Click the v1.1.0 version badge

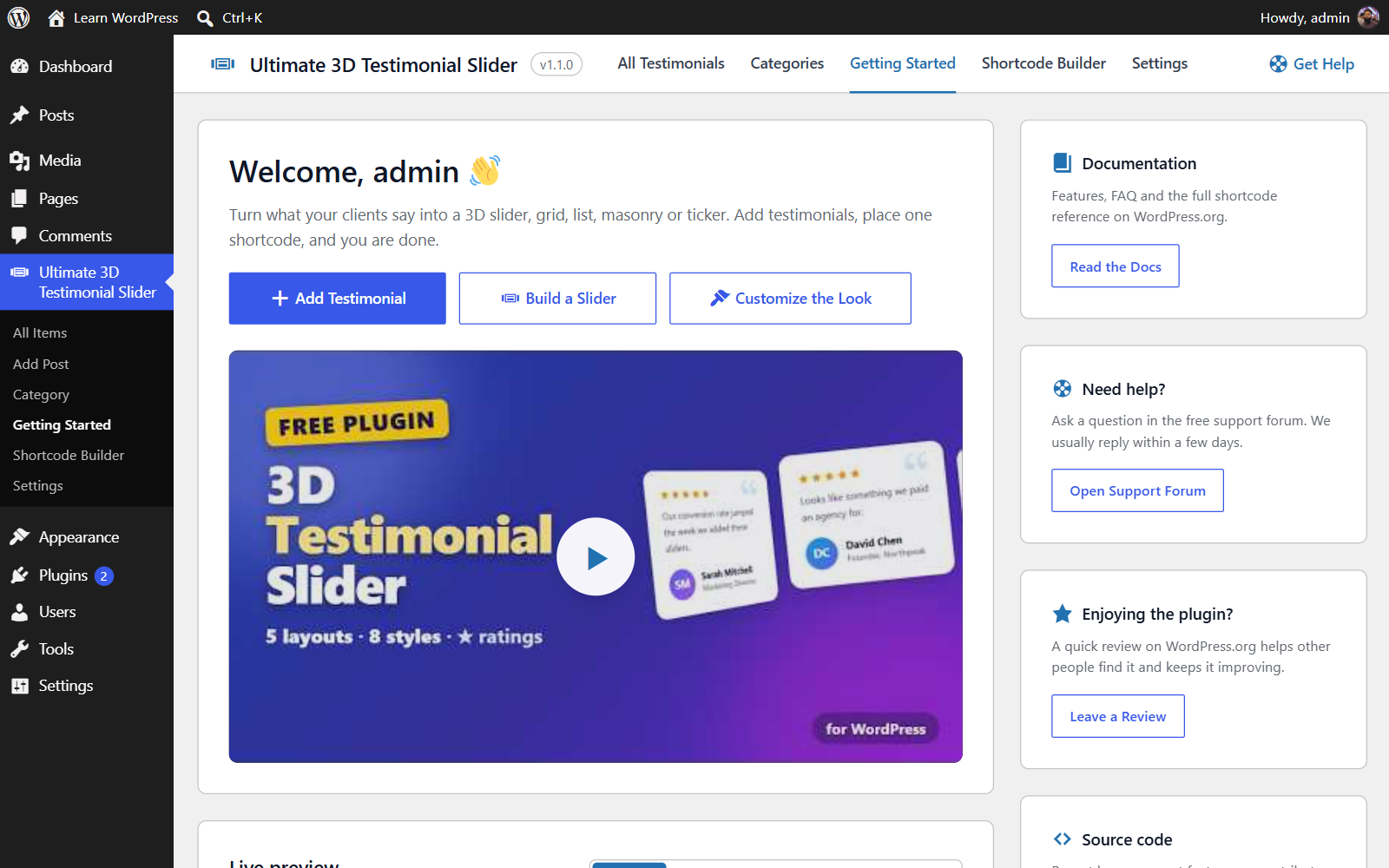(556, 64)
